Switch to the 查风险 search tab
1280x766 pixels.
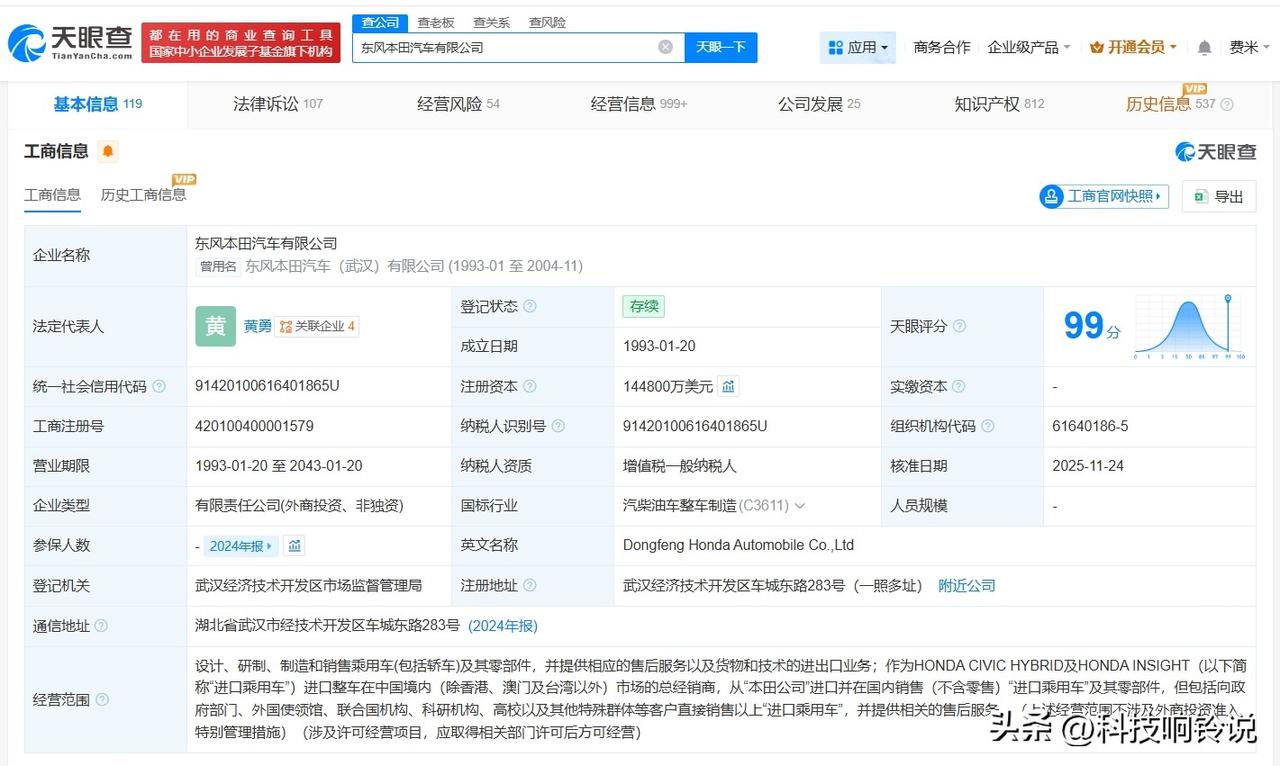[x=547, y=22]
